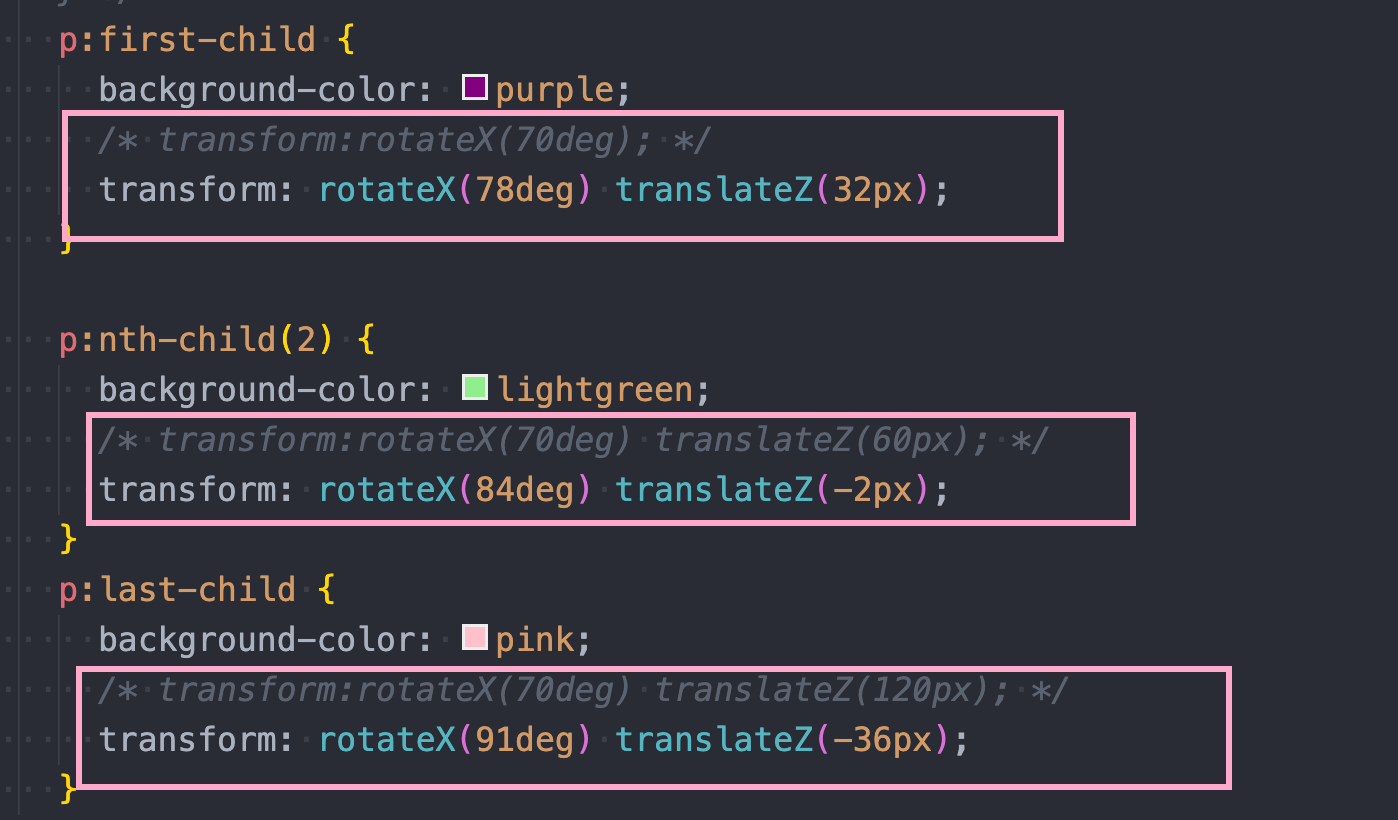Click the lightgreen color swatch
The image size is (1398, 820).
[x=475, y=387]
